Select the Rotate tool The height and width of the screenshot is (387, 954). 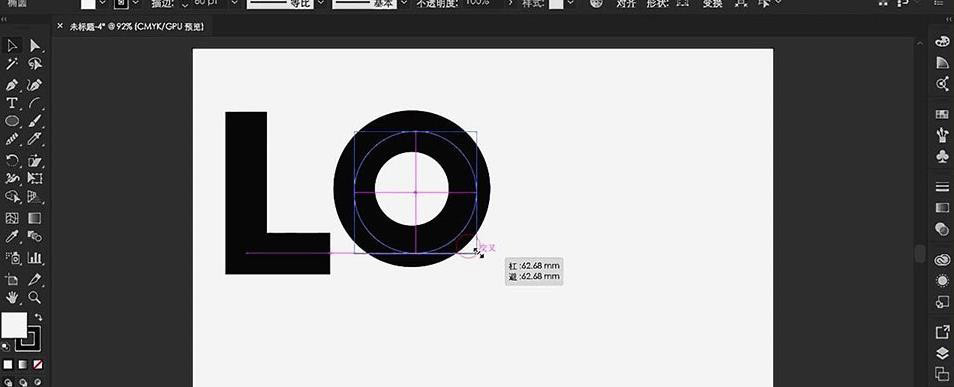click(x=12, y=160)
